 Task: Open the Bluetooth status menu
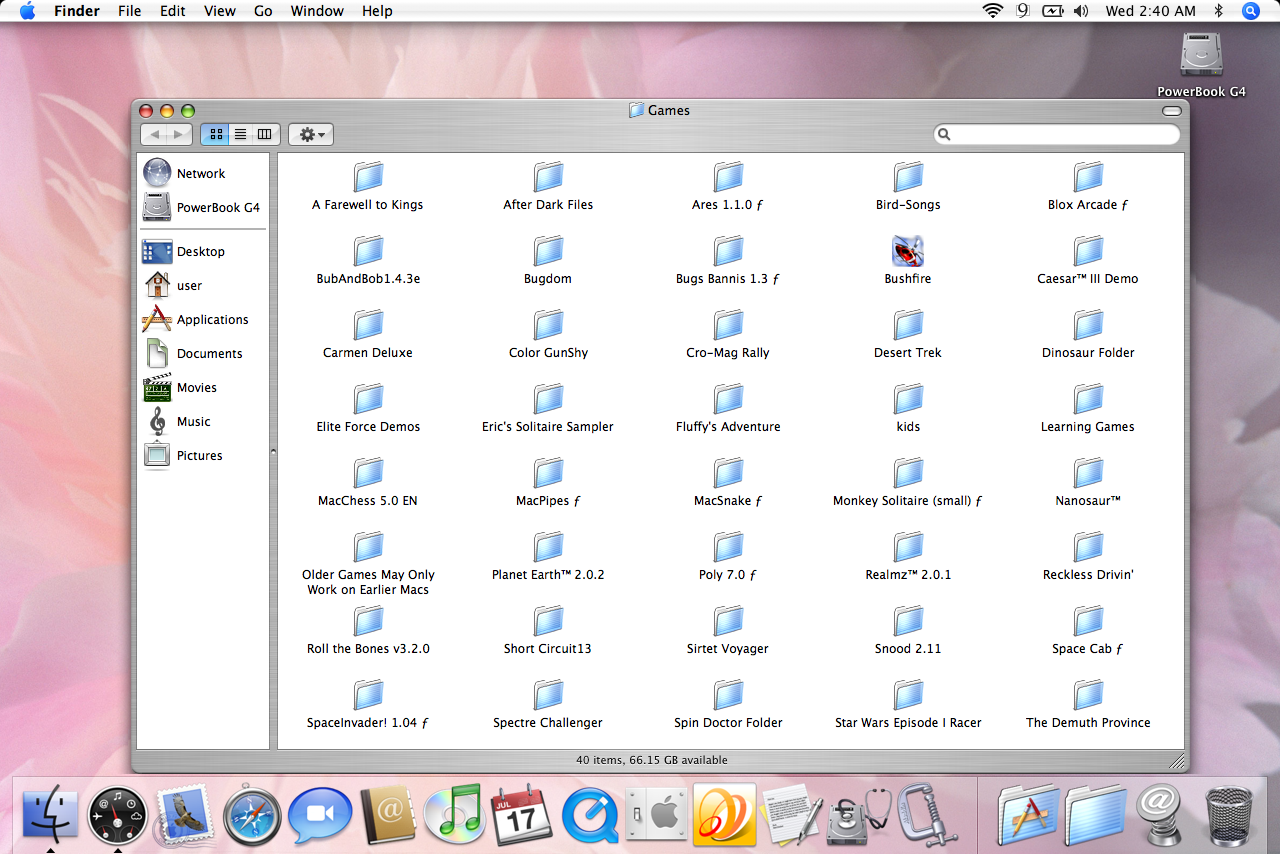1218,11
